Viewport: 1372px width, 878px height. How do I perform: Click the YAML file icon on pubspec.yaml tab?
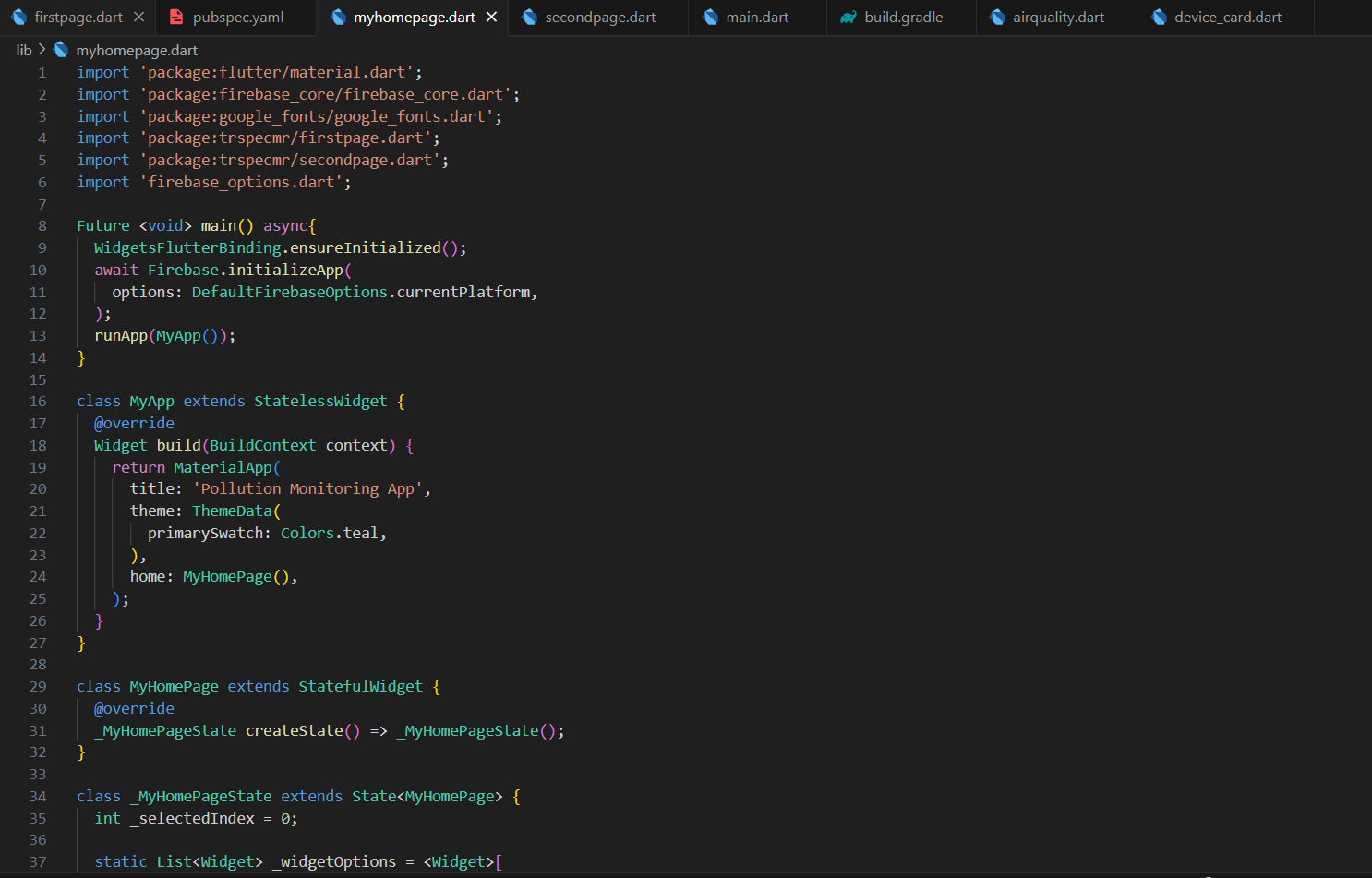pos(175,18)
